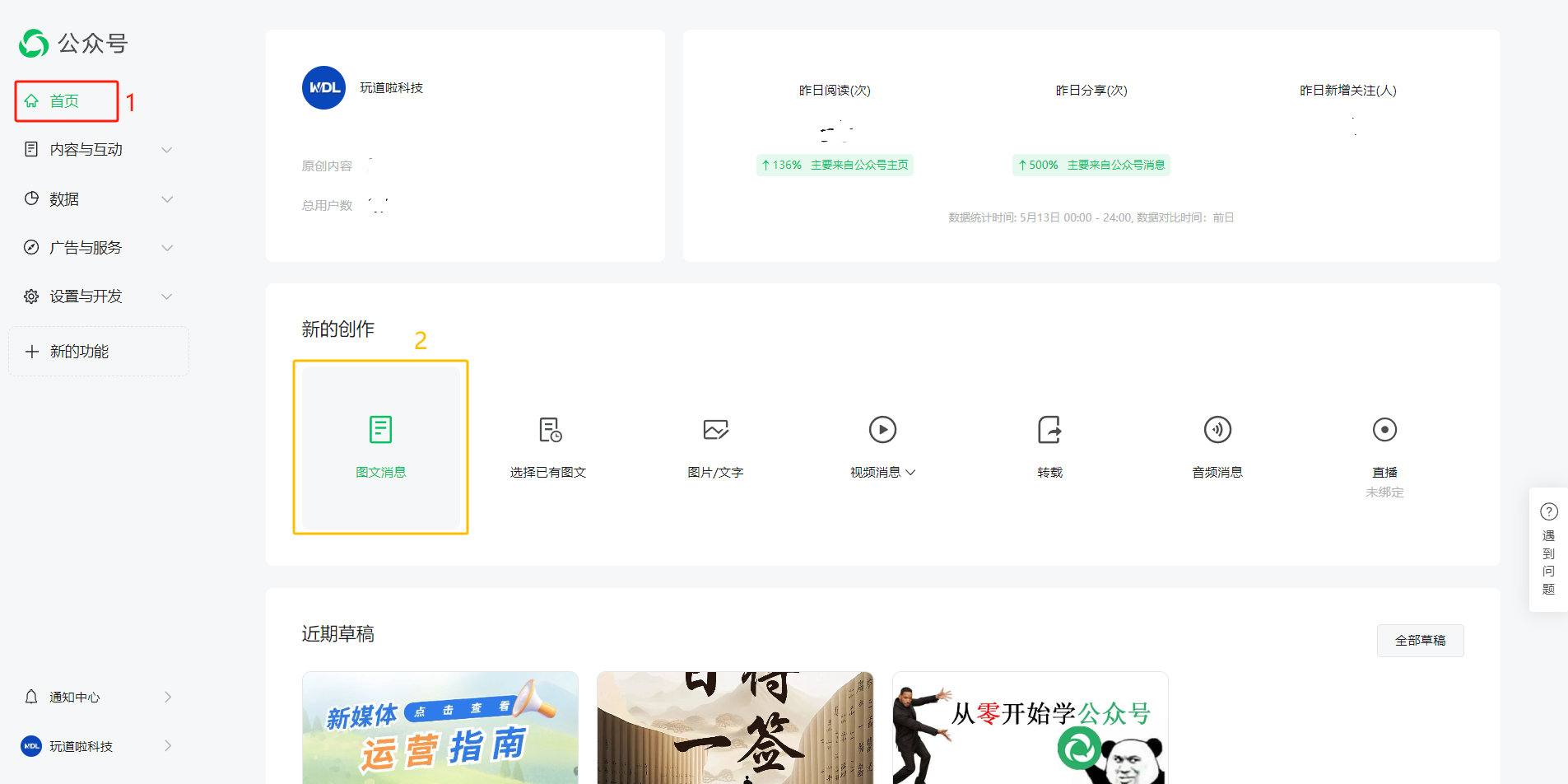The height and width of the screenshot is (784, 1568).
Task: Select the 图片/文字 image icon
Action: 715,430
